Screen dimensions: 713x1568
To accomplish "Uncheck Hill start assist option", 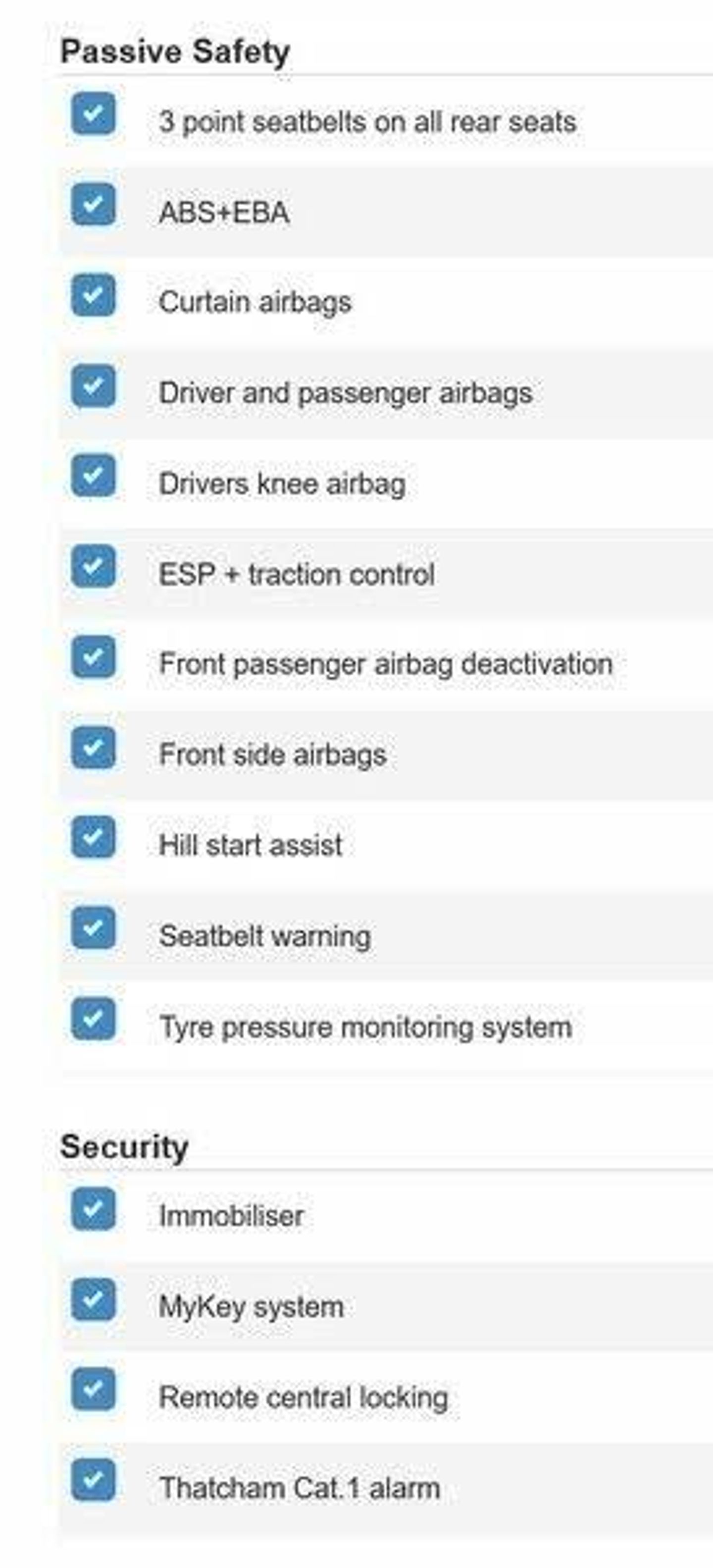I will [x=93, y=838].
